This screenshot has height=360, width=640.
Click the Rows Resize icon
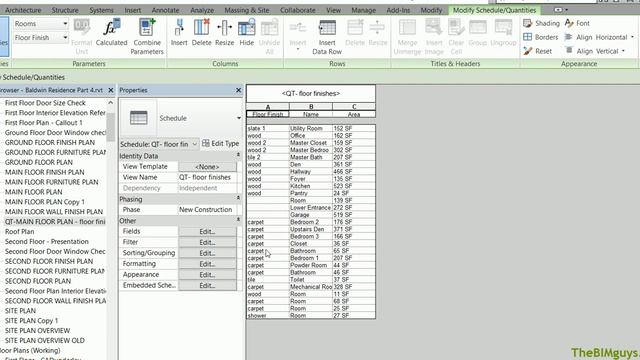pos(377,27)
